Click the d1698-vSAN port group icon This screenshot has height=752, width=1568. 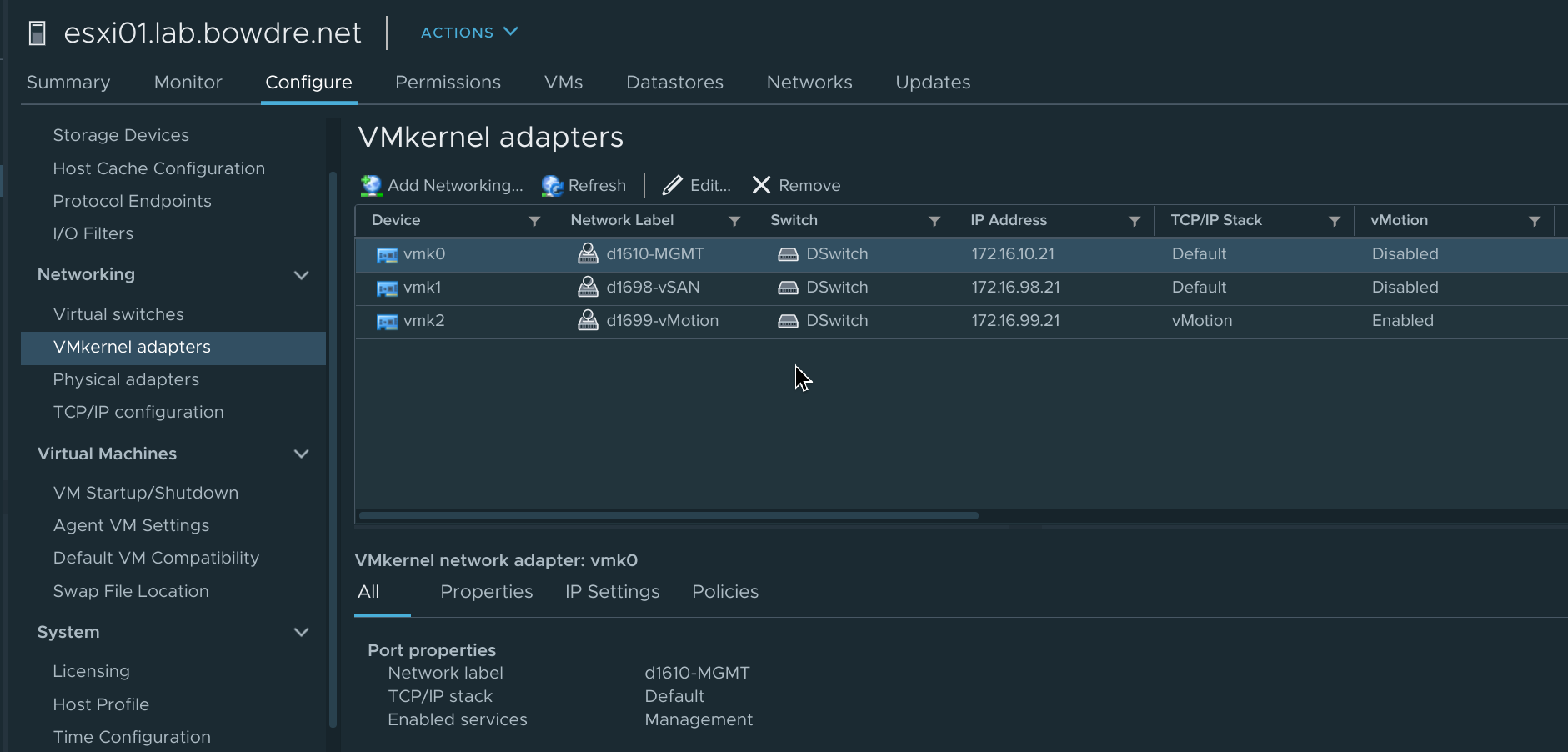588,287
